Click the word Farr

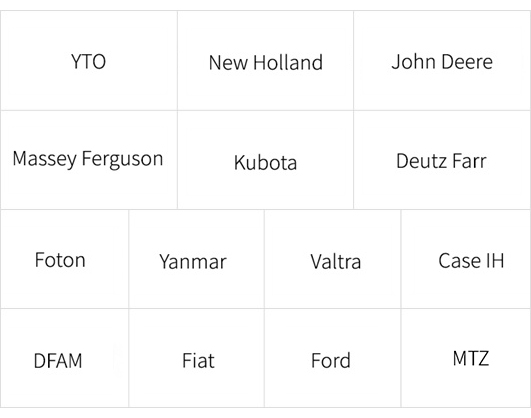pyautogui.click(x=469, y=161)
